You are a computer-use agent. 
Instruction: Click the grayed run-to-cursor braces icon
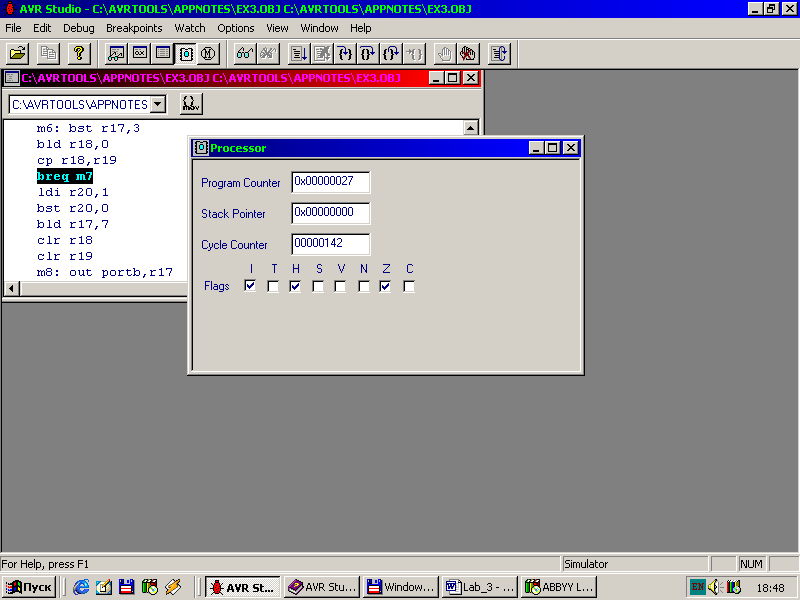pos(414,54)
